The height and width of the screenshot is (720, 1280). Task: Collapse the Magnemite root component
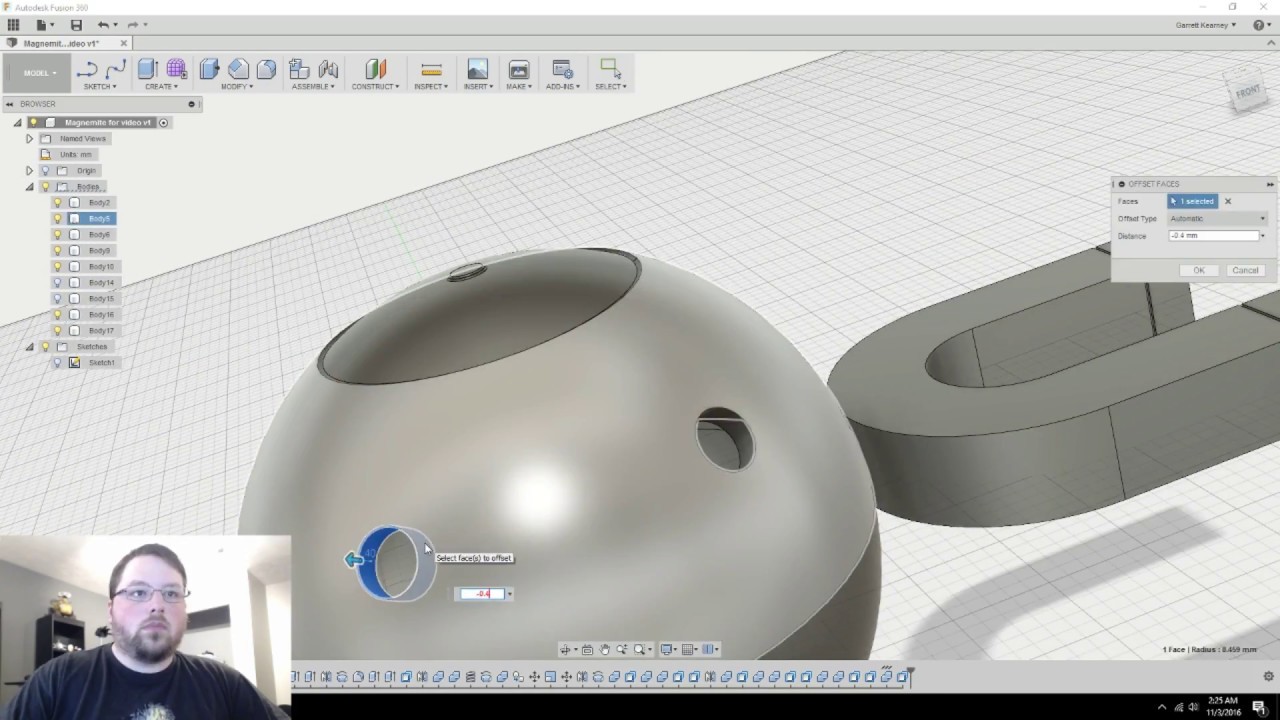[x=17, y=123]
